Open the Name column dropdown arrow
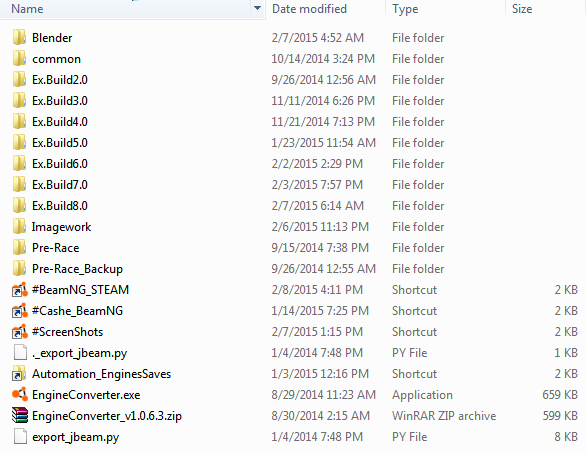Viewport: 586px width, 452px height. pos(257,8)
